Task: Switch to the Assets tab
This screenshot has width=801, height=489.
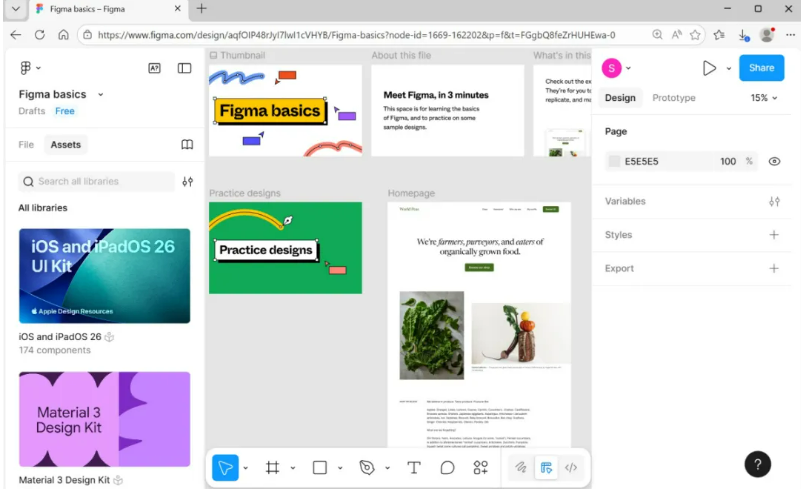Action: pos(65,145)
